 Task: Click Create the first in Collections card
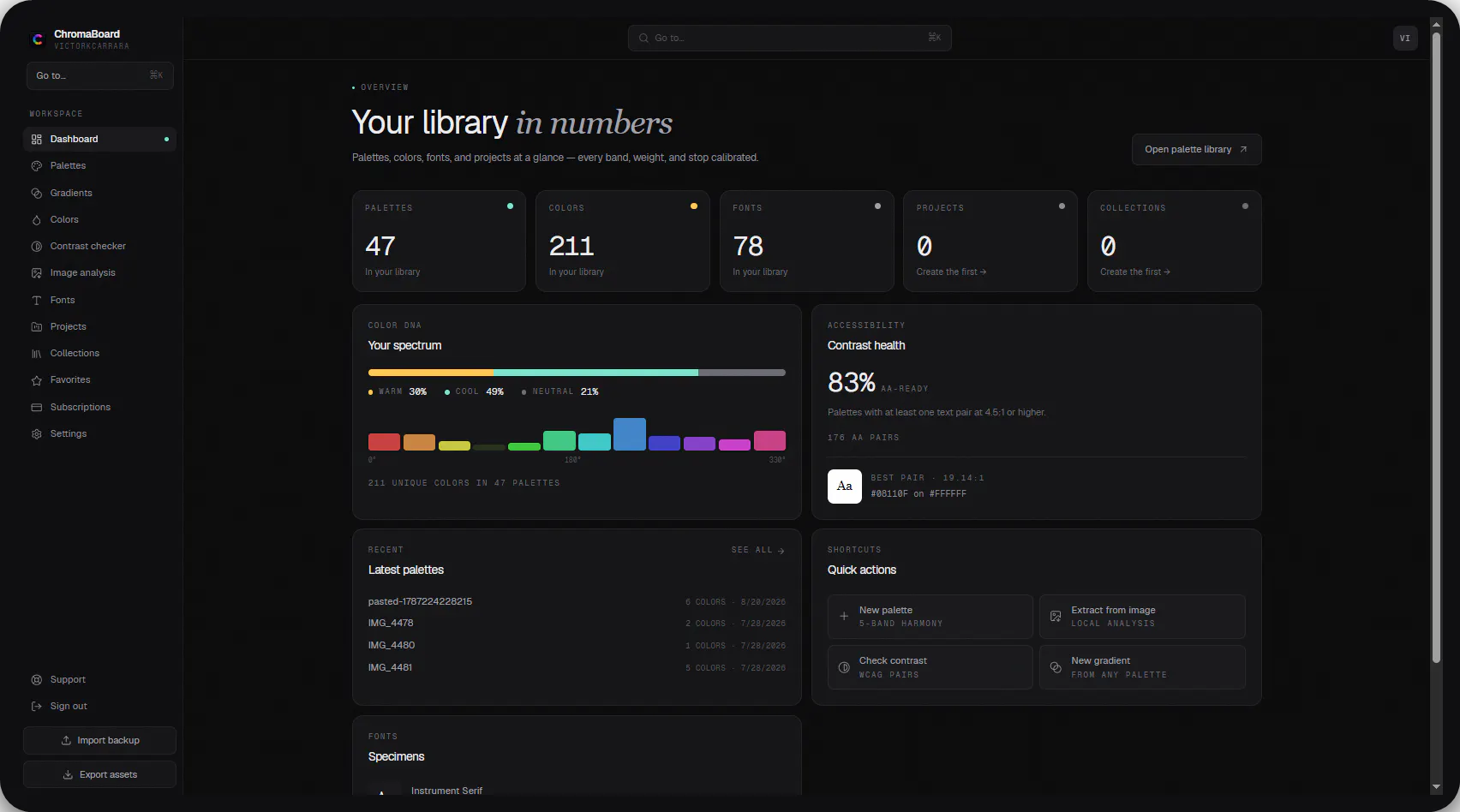tap(1135, 272)
